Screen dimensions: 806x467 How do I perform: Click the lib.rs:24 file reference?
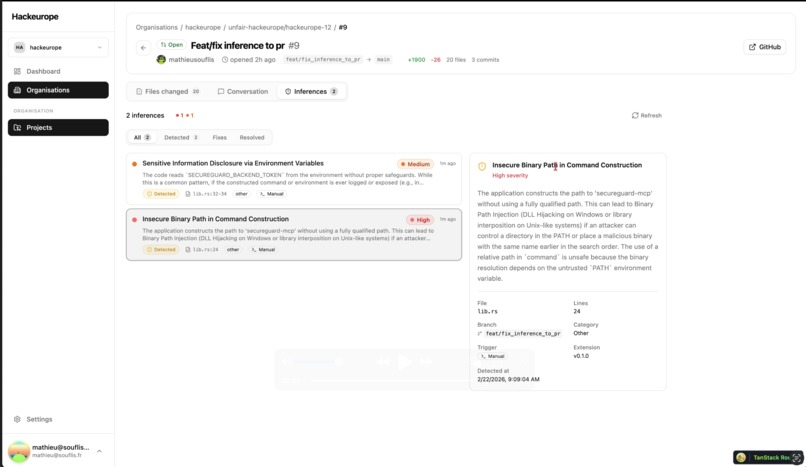click(x=202, y=250)
